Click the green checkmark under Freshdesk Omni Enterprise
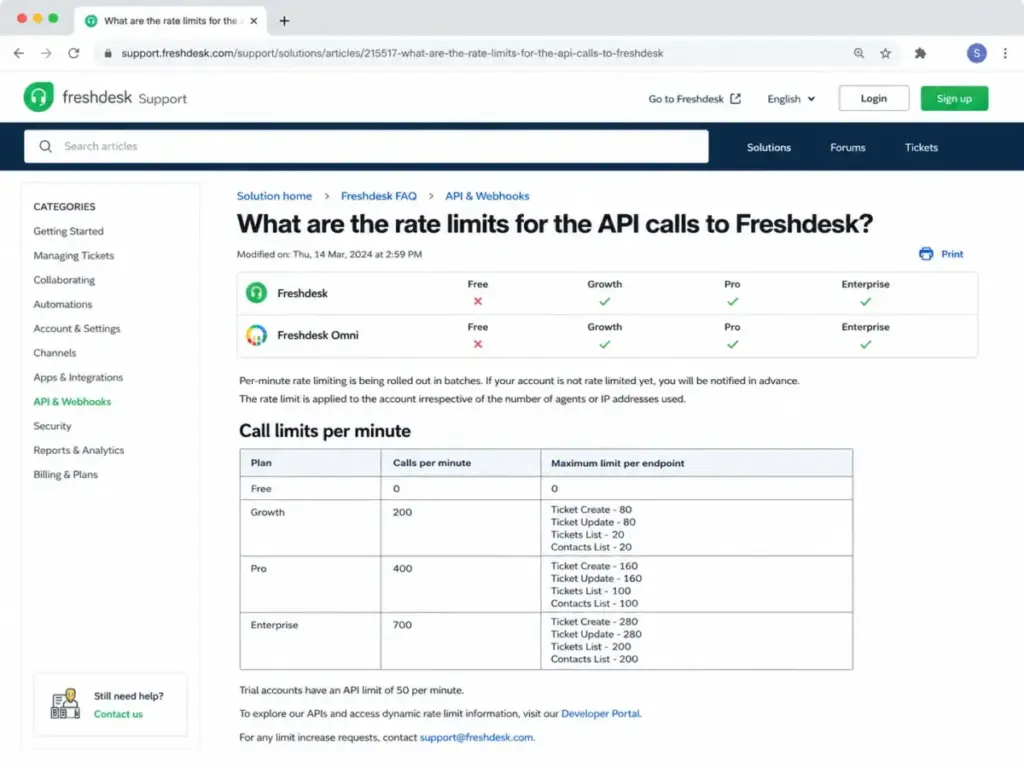This screenshot has width=1024, height=768. (x=865, y=344)
